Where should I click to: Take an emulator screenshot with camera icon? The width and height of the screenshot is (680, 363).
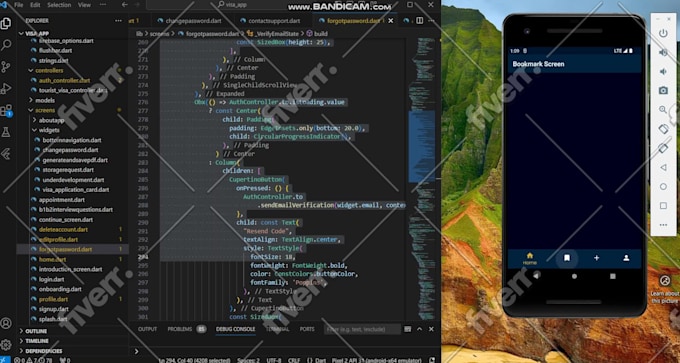point(663,90)
